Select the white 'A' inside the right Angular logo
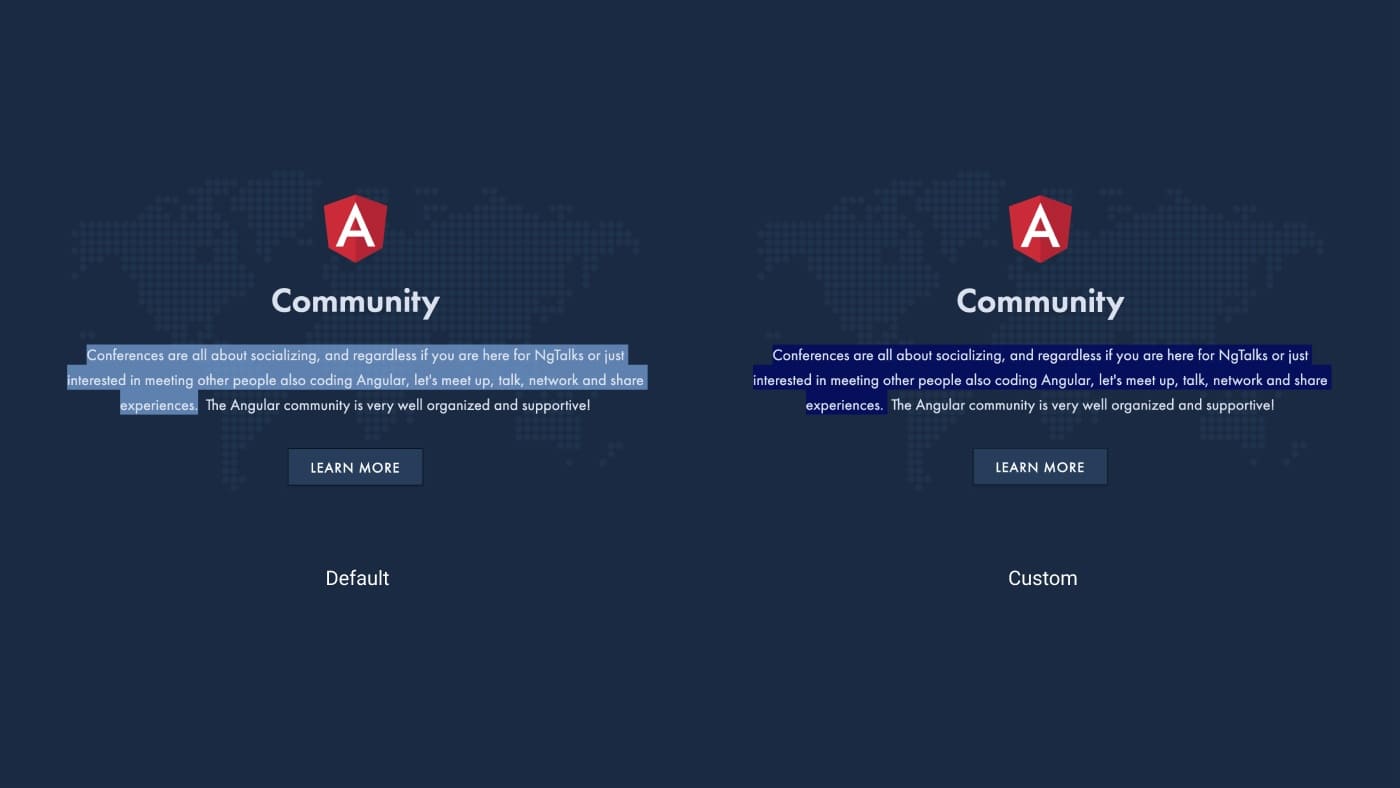Image resolution: width=1400 pixels, height=788 pixels. tap(1040, 230)
